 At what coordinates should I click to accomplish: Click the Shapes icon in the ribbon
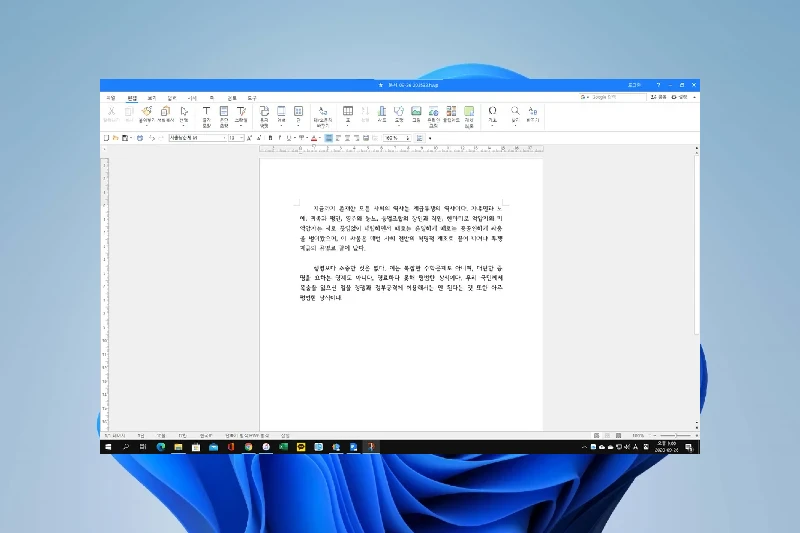click(399, 111)
